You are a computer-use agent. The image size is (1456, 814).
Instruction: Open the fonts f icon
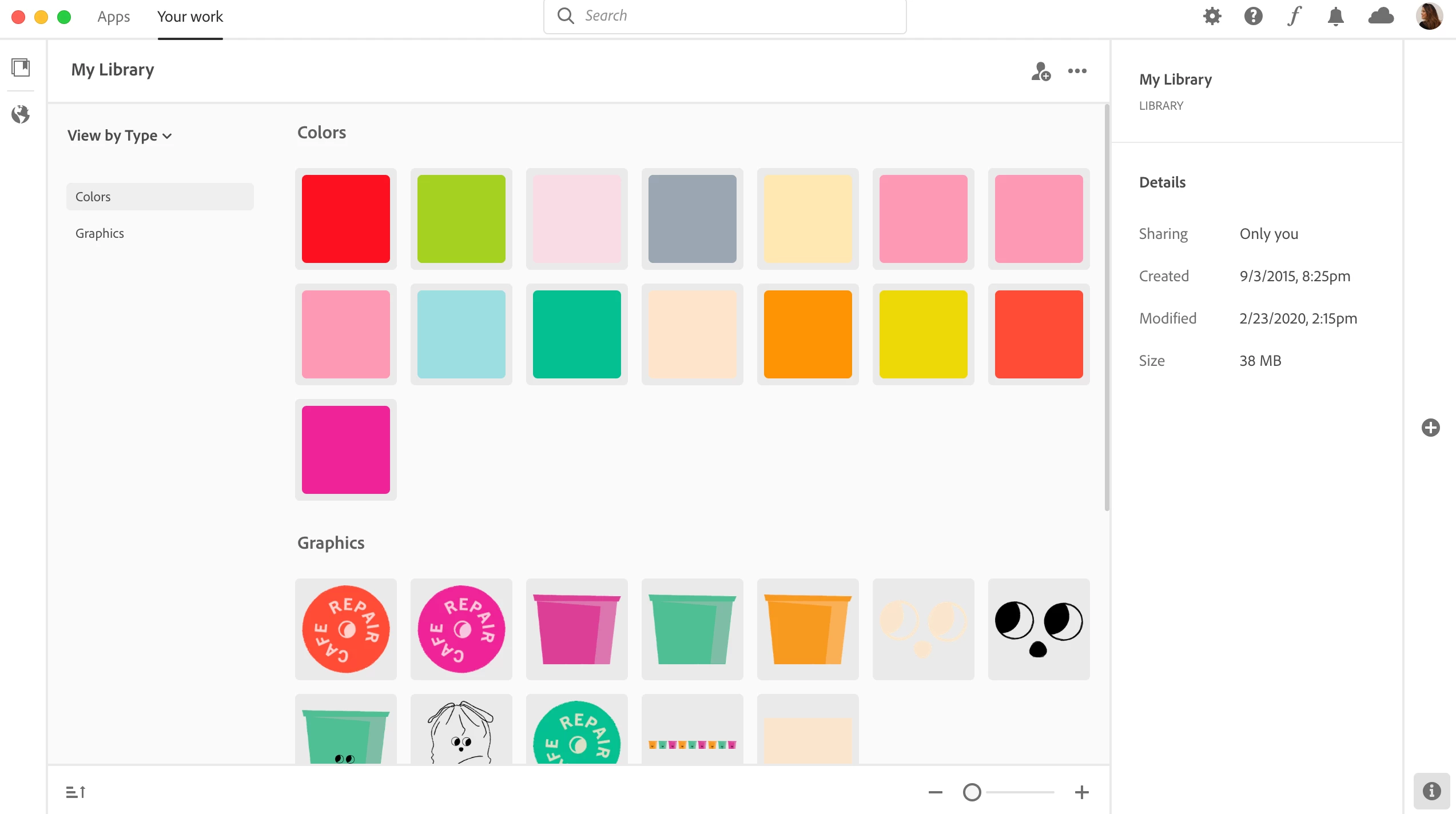[1294, 16]
